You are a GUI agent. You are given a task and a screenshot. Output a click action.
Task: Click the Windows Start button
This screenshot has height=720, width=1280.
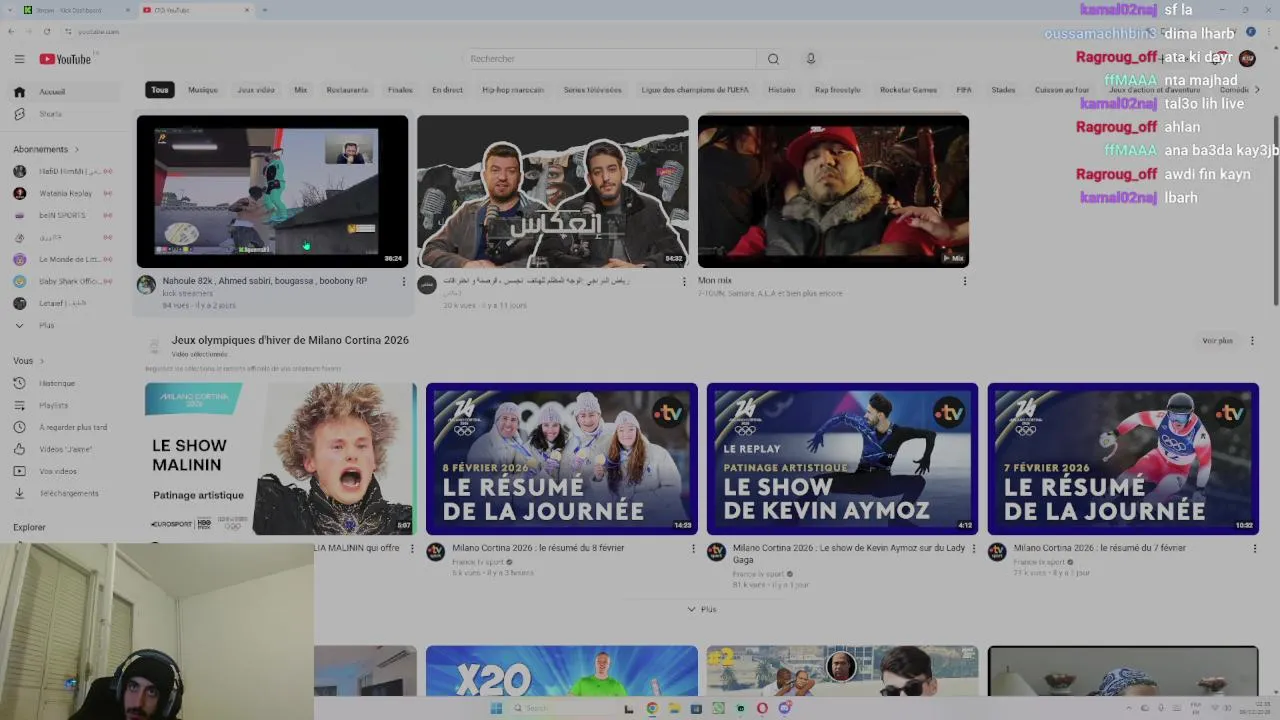tap(496, 708)
